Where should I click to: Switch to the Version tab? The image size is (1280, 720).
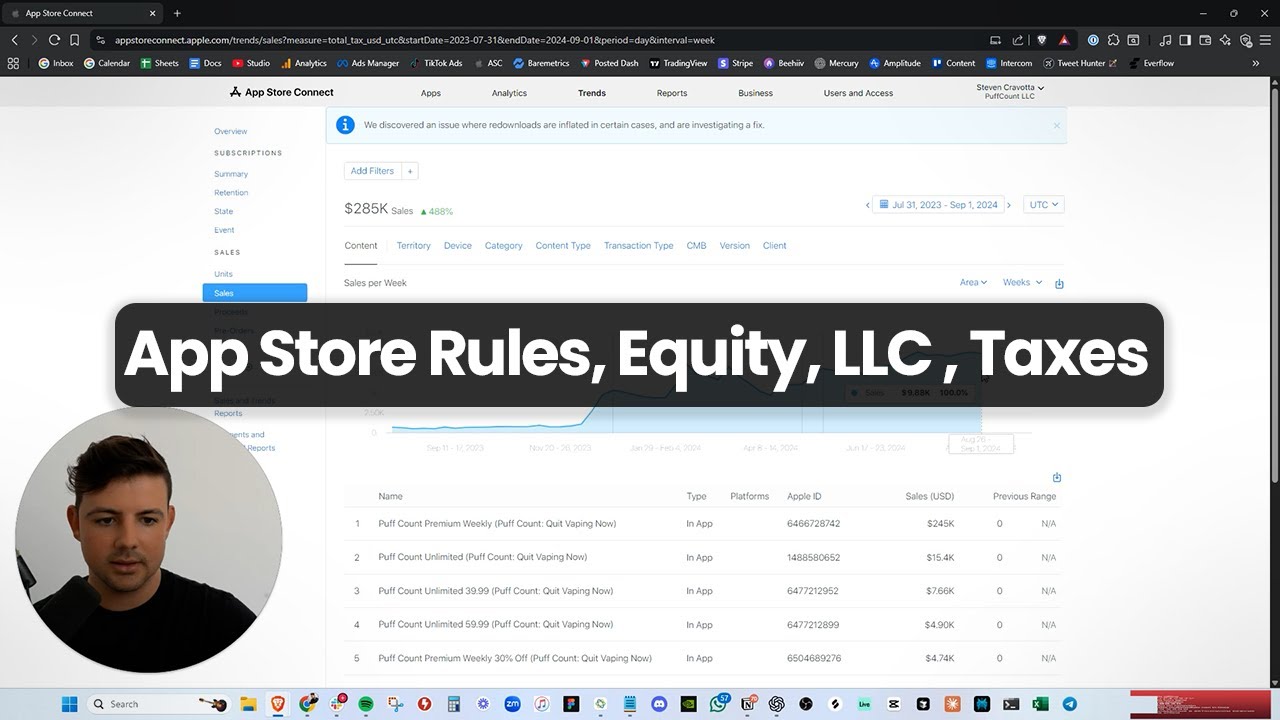point(734,245)
